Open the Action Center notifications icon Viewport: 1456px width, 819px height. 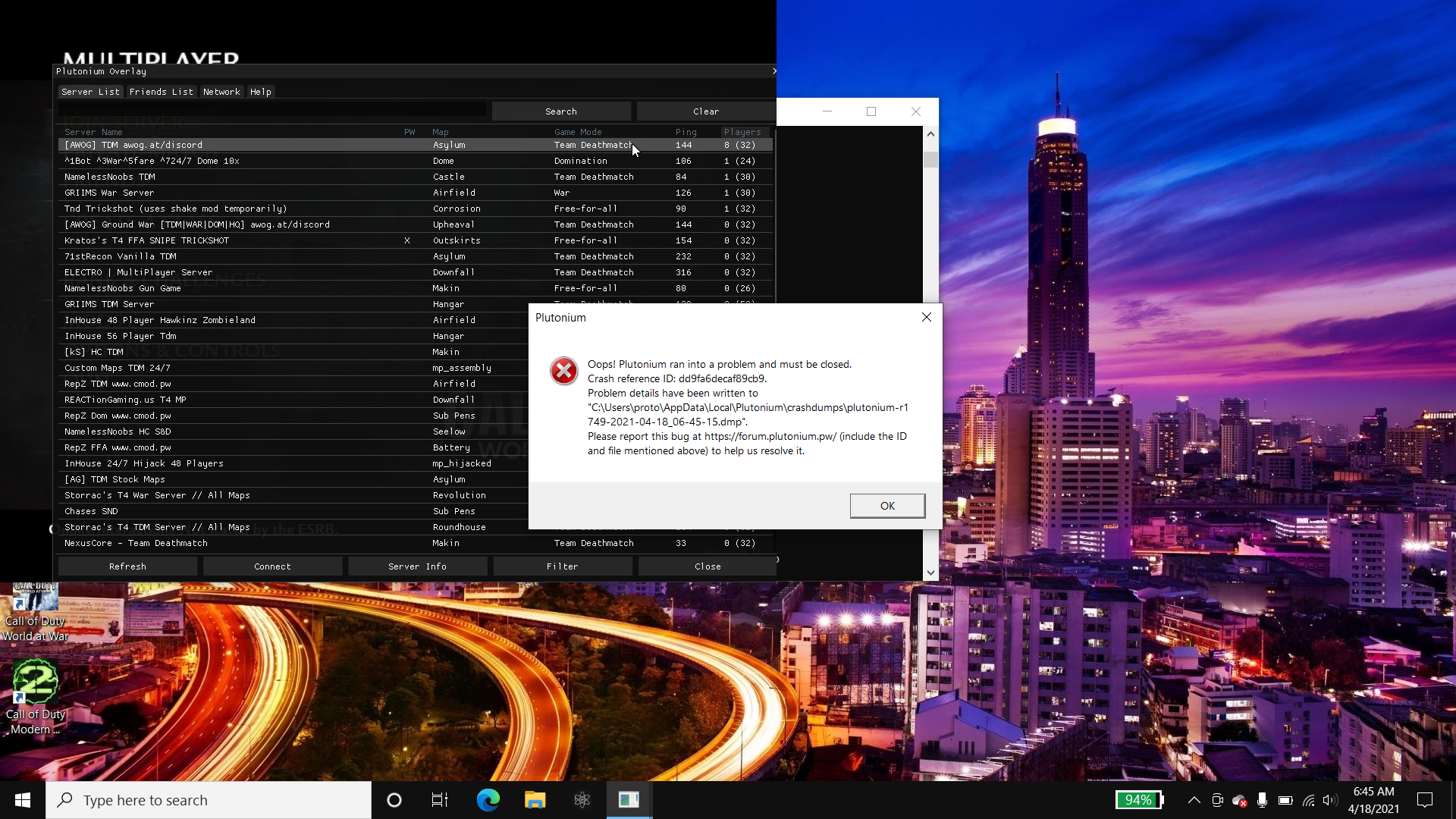(x=1425, y=800)
